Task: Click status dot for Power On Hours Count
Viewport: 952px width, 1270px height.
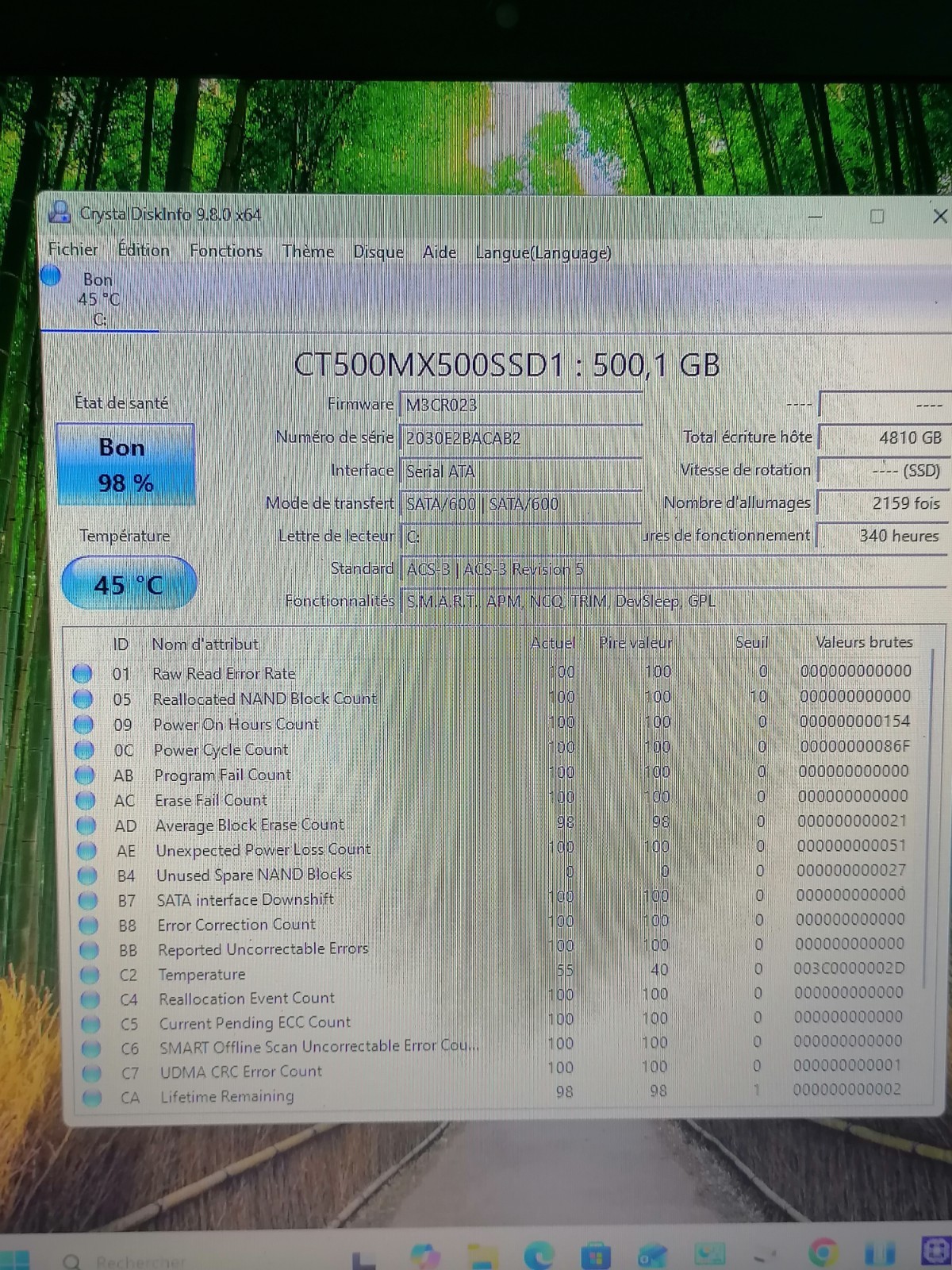Action: (83, 725)
